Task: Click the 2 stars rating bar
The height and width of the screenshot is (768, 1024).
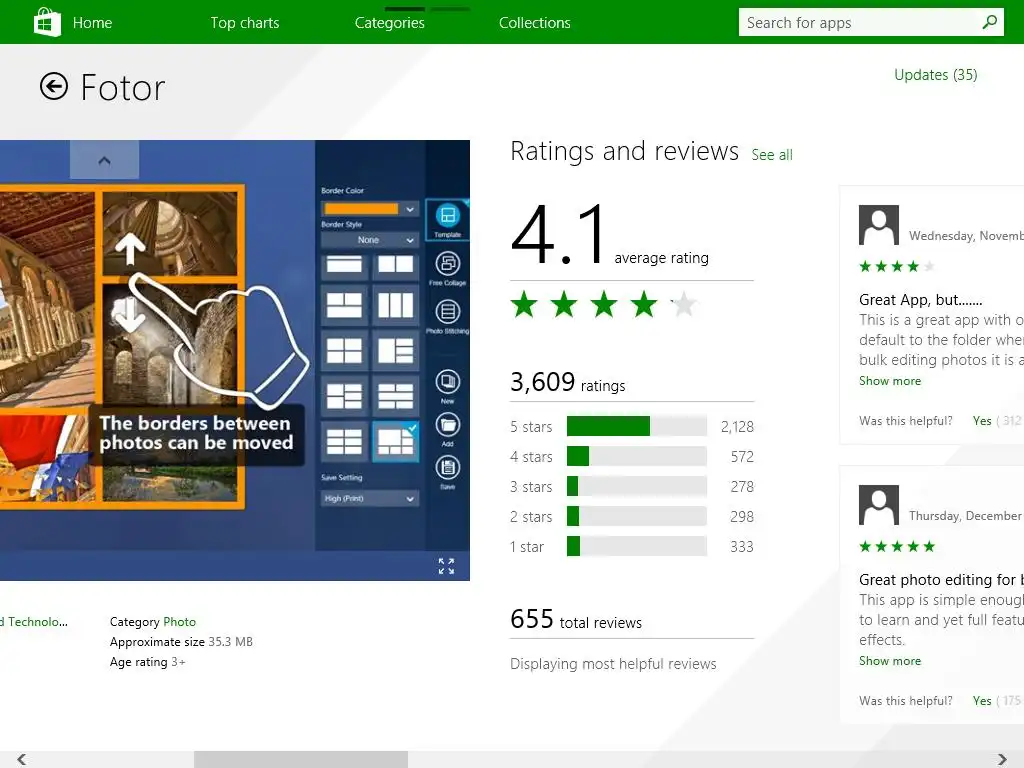Action: click(637, 516)
